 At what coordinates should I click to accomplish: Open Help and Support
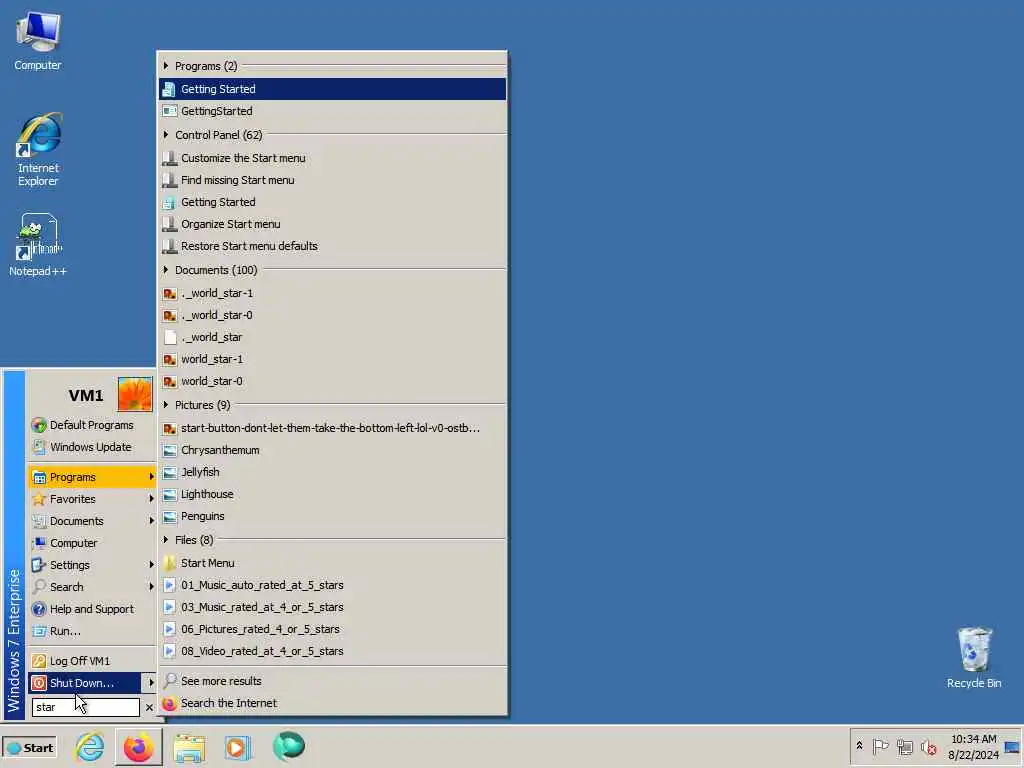tap(91, 609)
